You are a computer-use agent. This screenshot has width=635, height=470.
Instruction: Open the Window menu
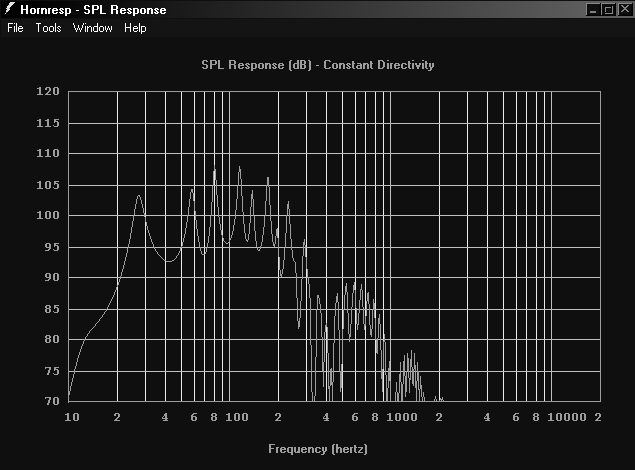92,28
